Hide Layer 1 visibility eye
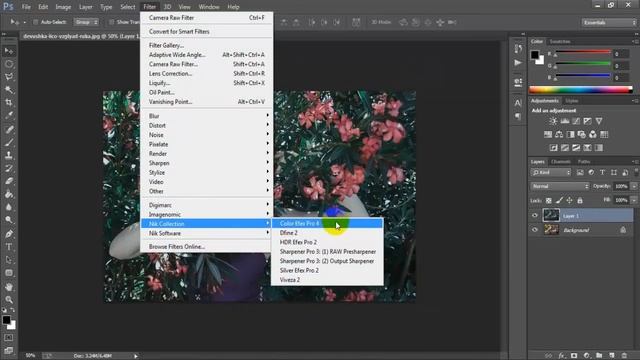 click(535, 216)
